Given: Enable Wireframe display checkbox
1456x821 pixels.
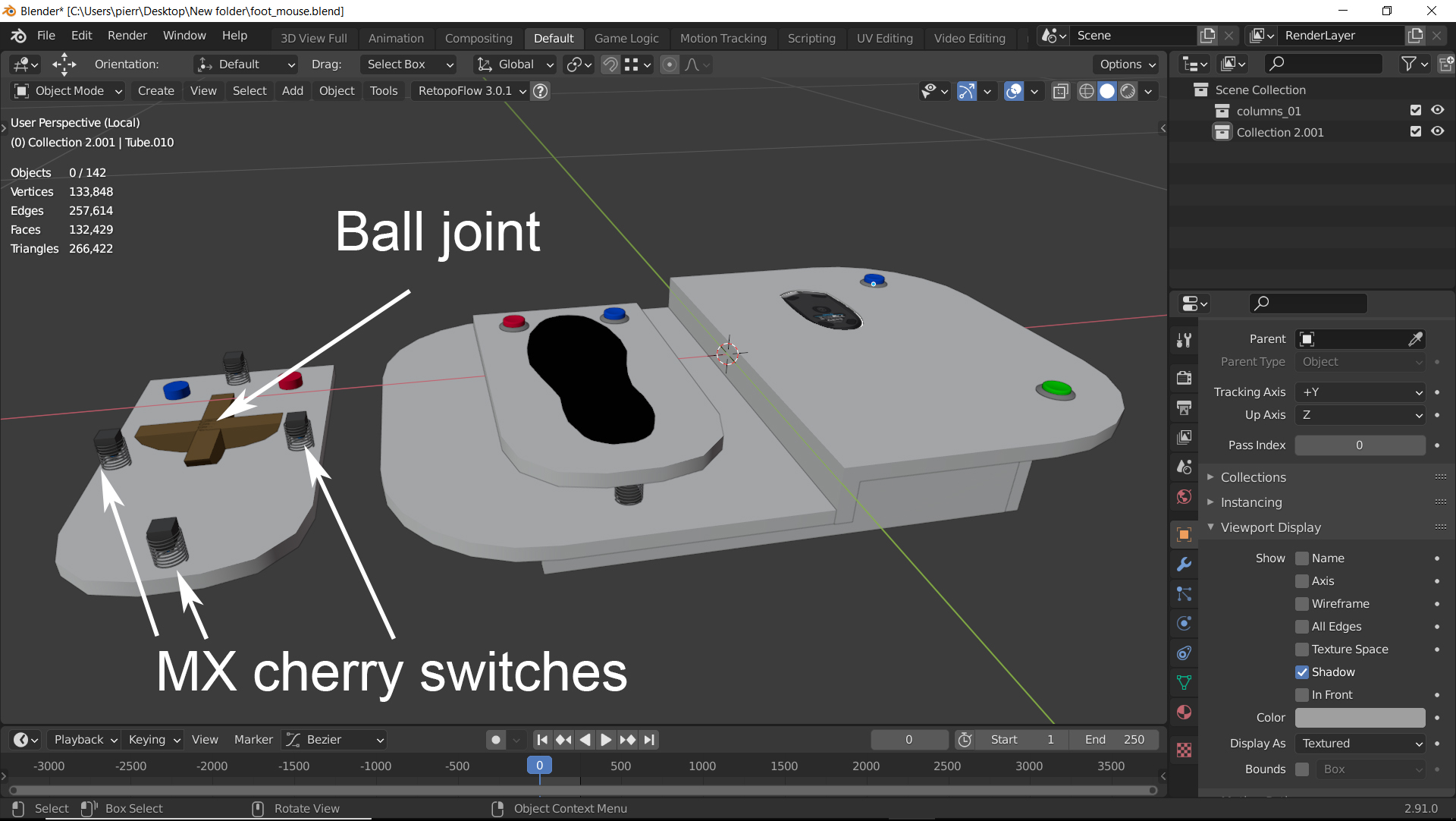Looking at the screenshot, I should coord(1302,604).
